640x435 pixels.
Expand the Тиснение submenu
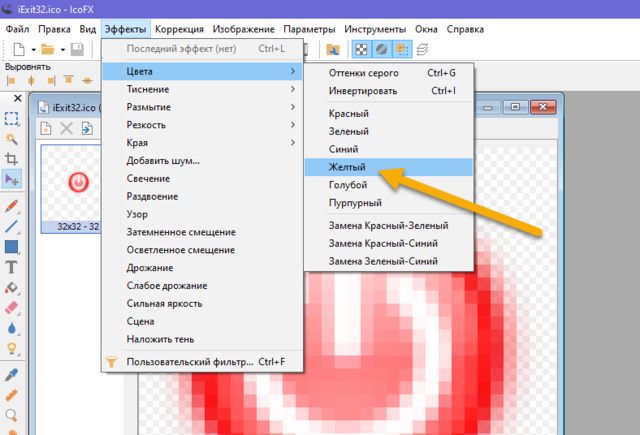pyautogui.click(x=202, y=89)
